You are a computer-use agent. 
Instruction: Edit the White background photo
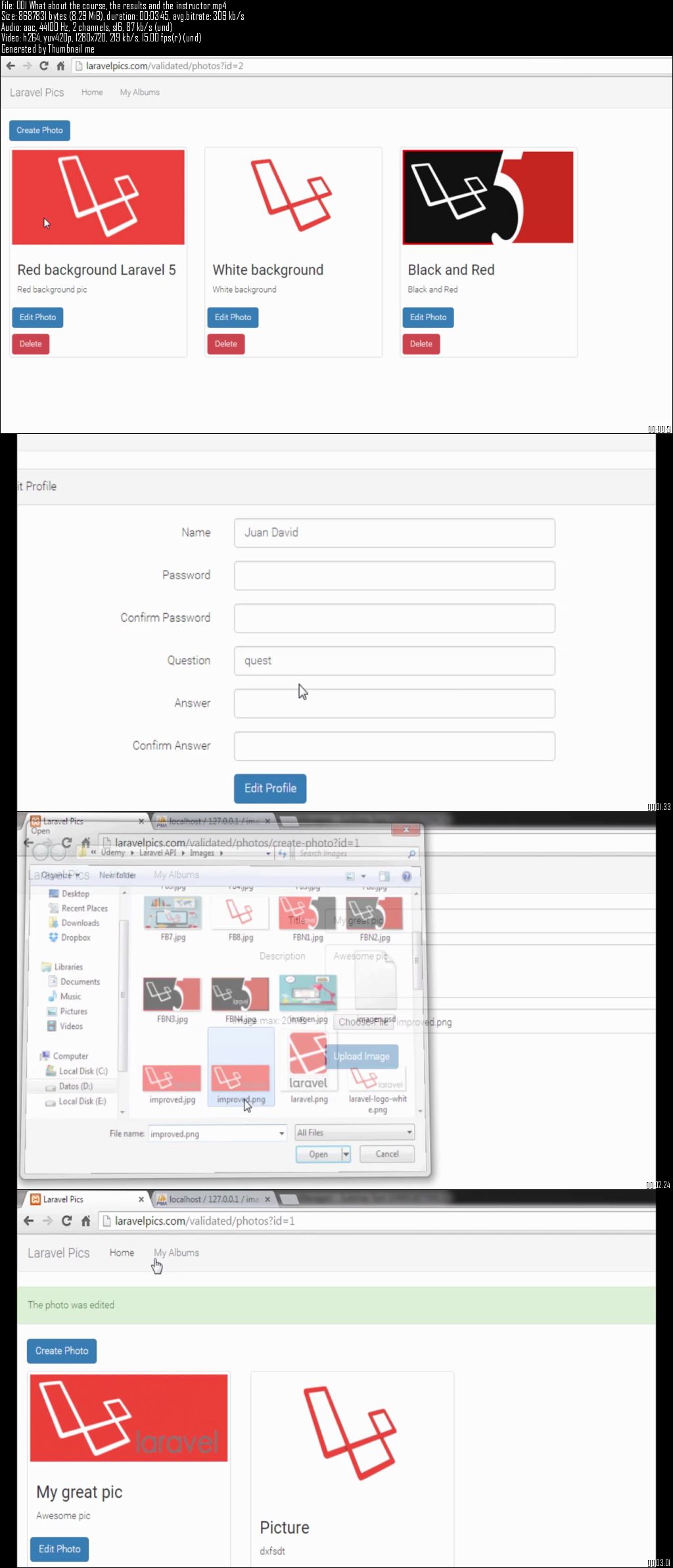233,317
